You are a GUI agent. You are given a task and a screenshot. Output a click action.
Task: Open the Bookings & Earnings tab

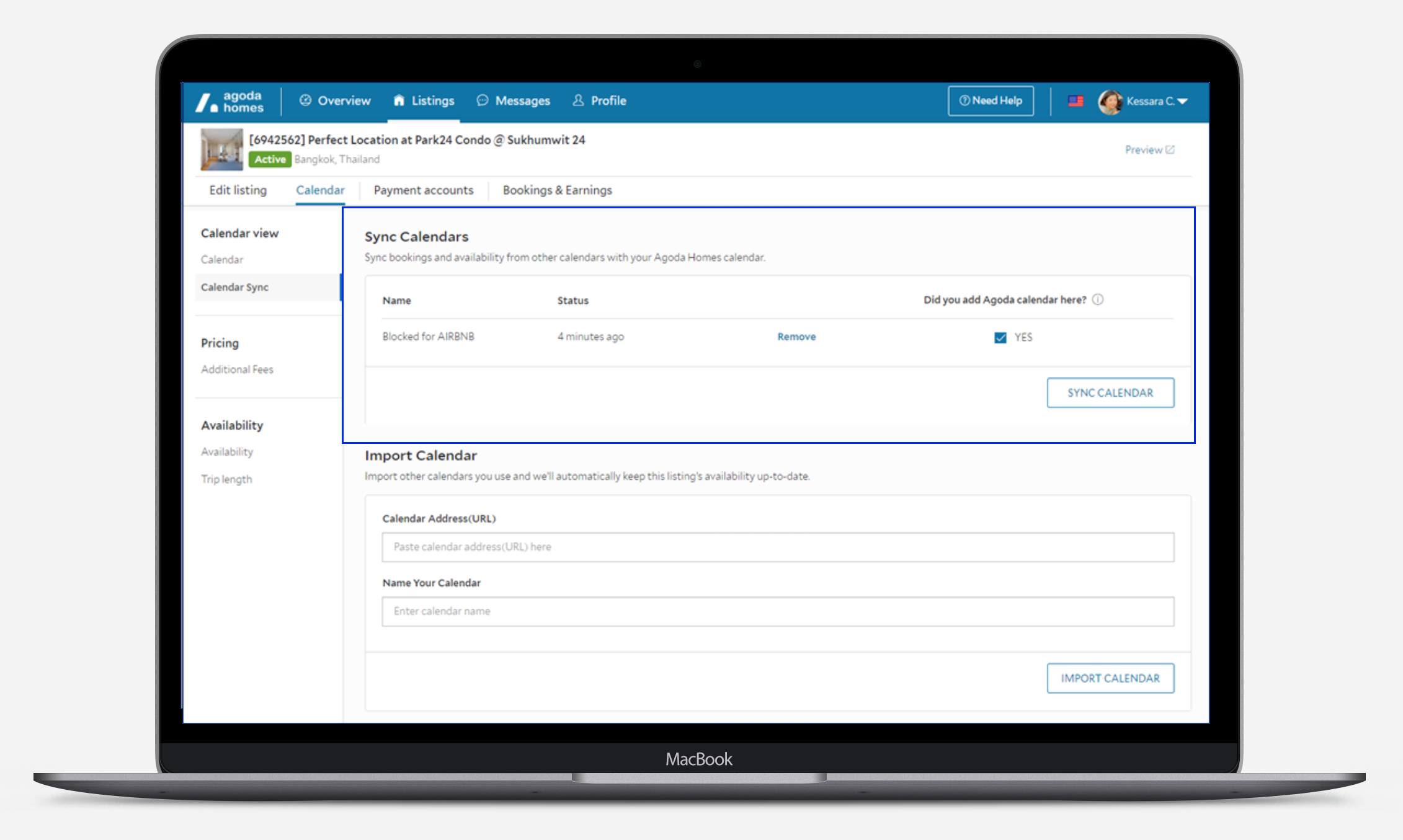pyautogui.click(x=558, y=190)
